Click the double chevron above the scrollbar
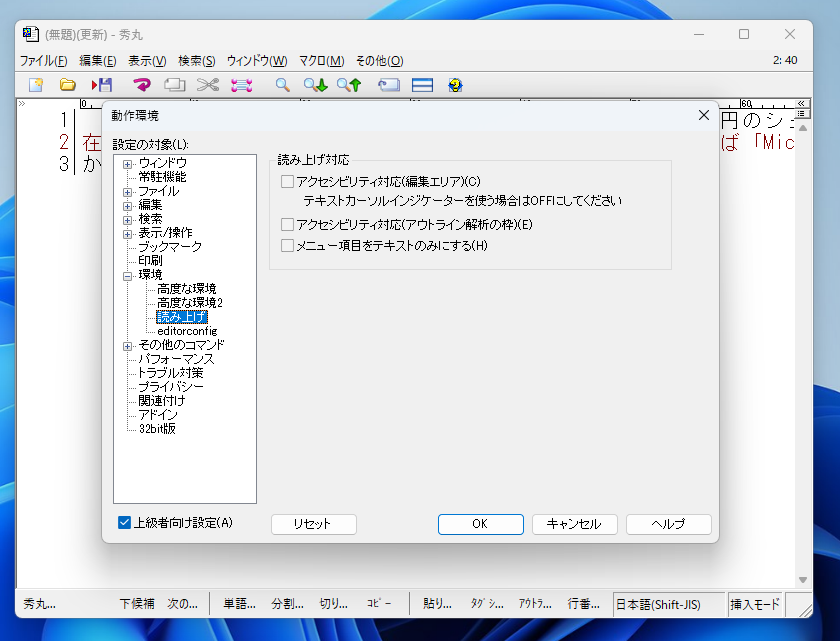Viewport: 840px width, 641px height. coord(801,103)
